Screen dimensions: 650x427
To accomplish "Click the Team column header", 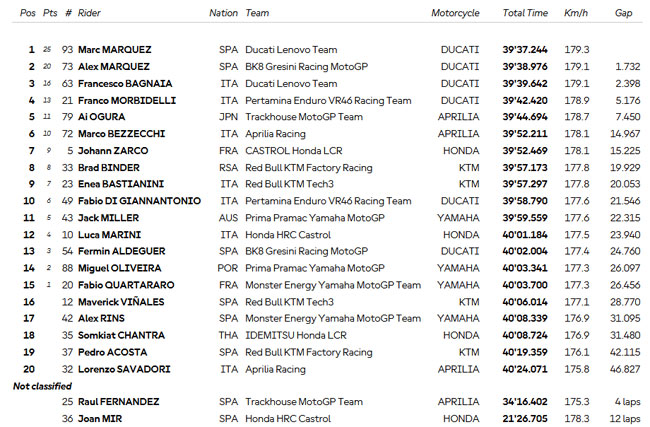I will point(257,13).
